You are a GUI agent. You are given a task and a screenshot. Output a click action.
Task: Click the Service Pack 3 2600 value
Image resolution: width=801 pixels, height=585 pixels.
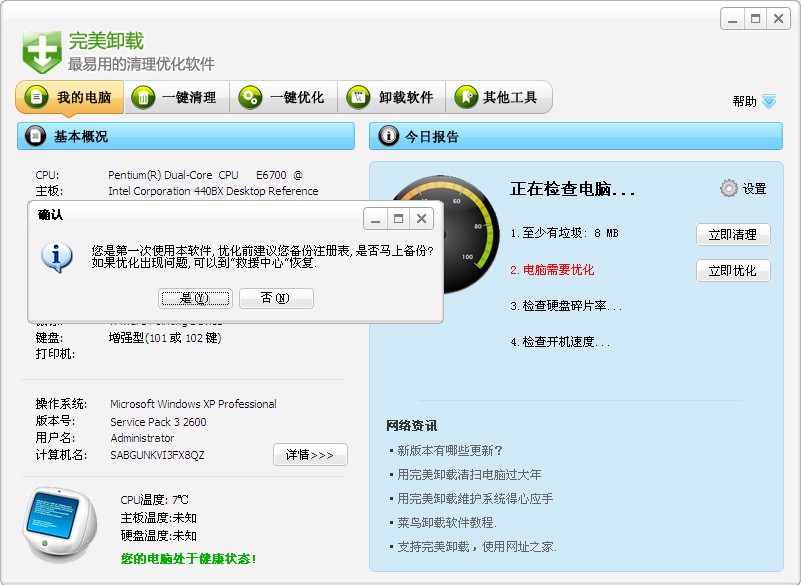tap(158, 422)
